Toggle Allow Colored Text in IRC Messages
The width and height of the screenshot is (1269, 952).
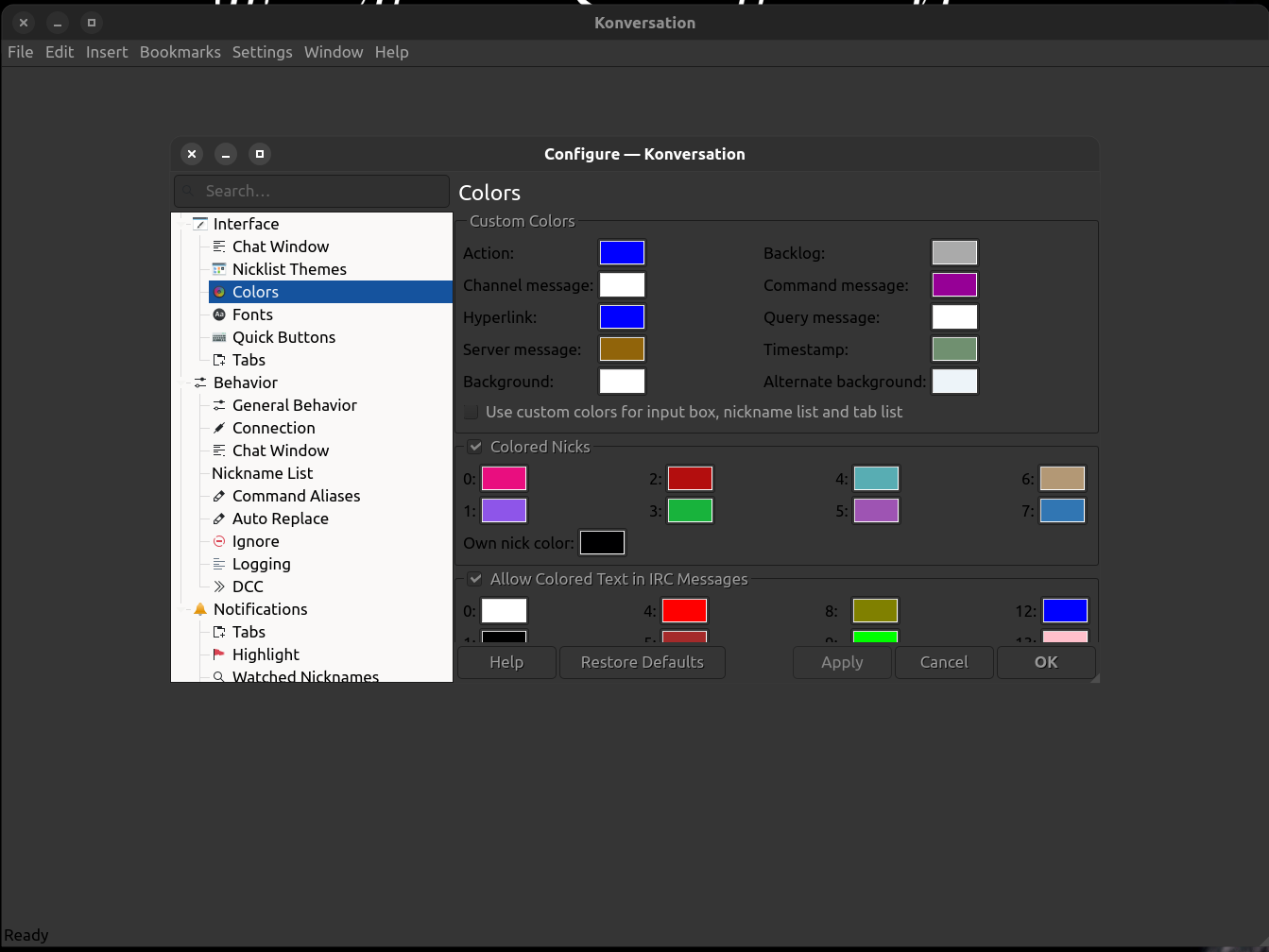[475, 580]
